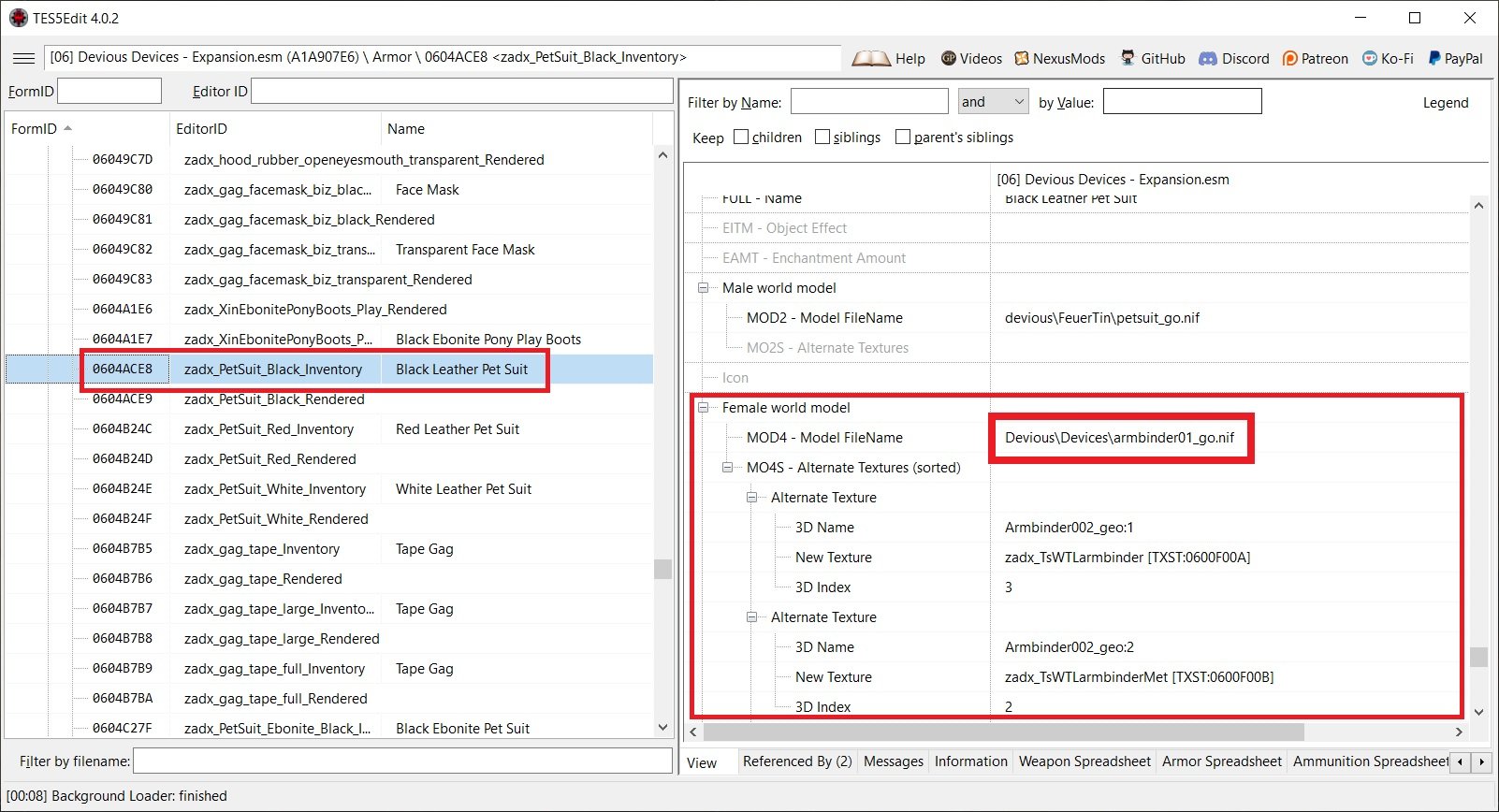Click the Filter by filename field

tap(402, 761)
